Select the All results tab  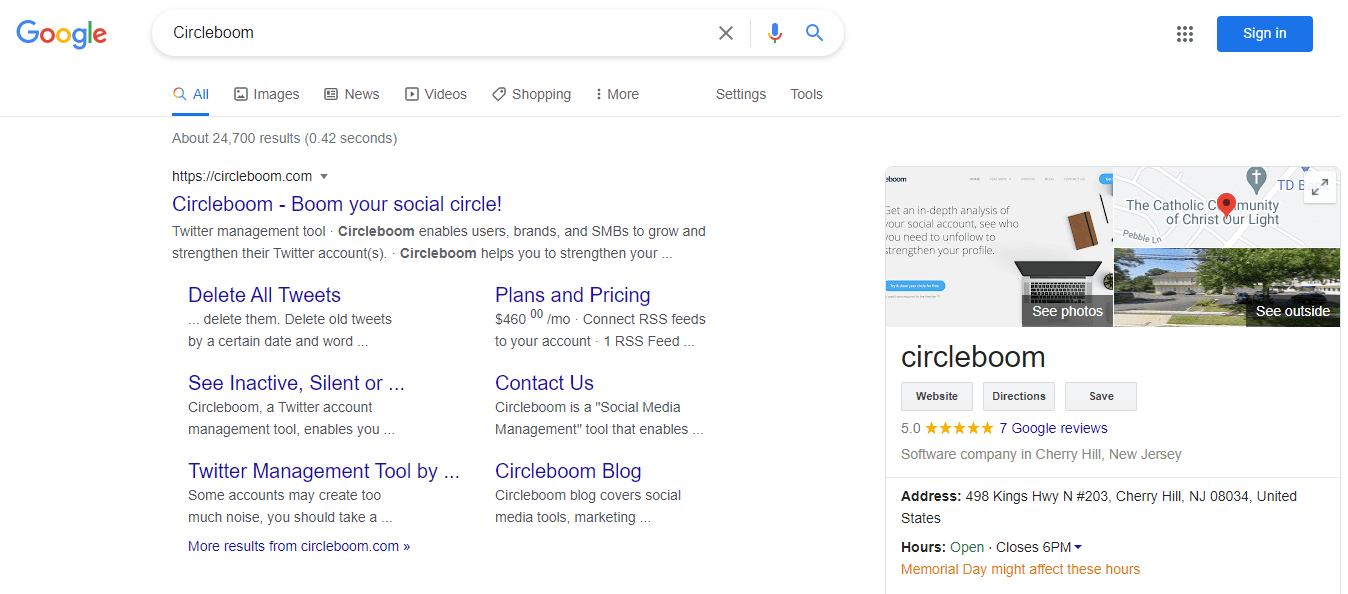191,94
